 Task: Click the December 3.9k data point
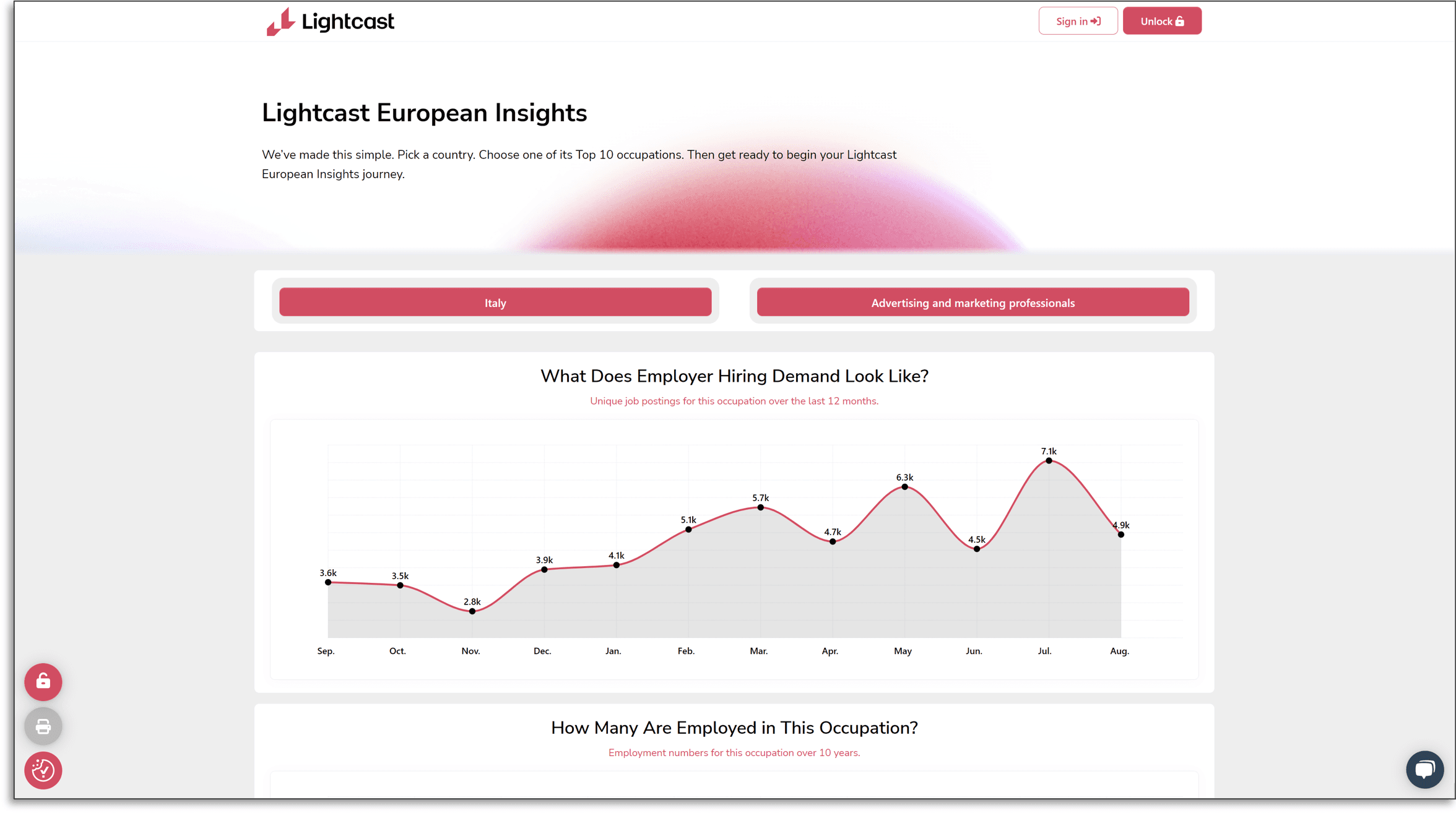(x=544, y=570)
